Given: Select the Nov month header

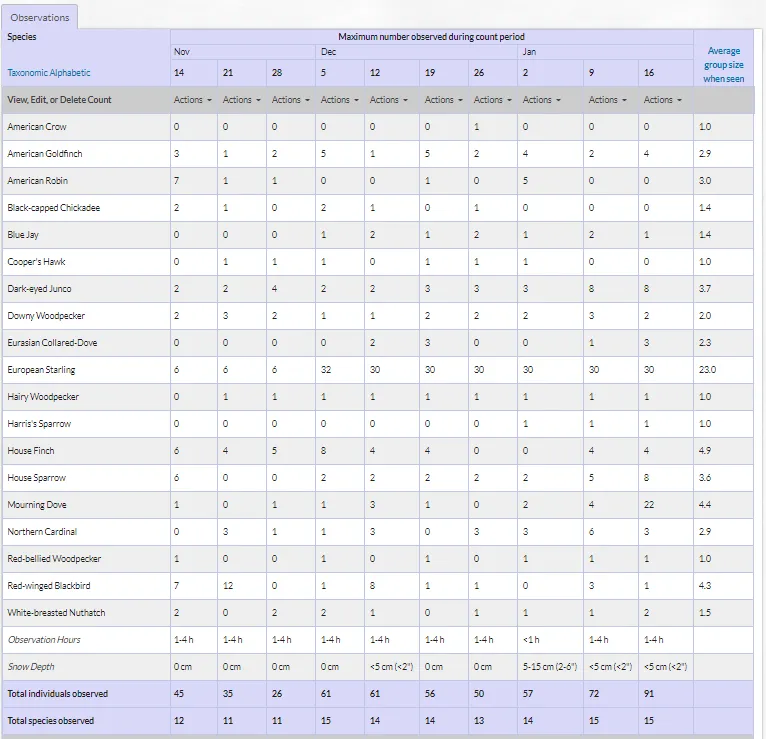Looking at the screenshot, I should point(182,52).
